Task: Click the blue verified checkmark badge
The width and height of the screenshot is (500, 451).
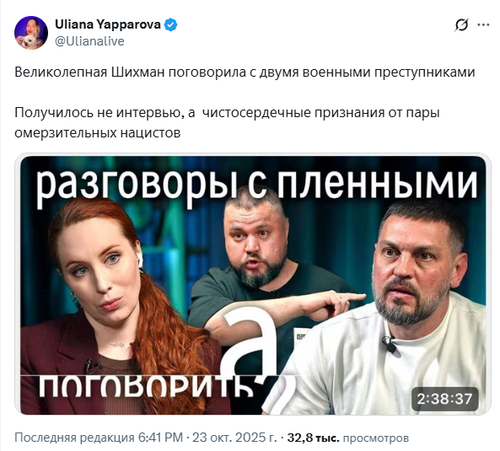Action: pyautogui.click(x=171, y=25)
